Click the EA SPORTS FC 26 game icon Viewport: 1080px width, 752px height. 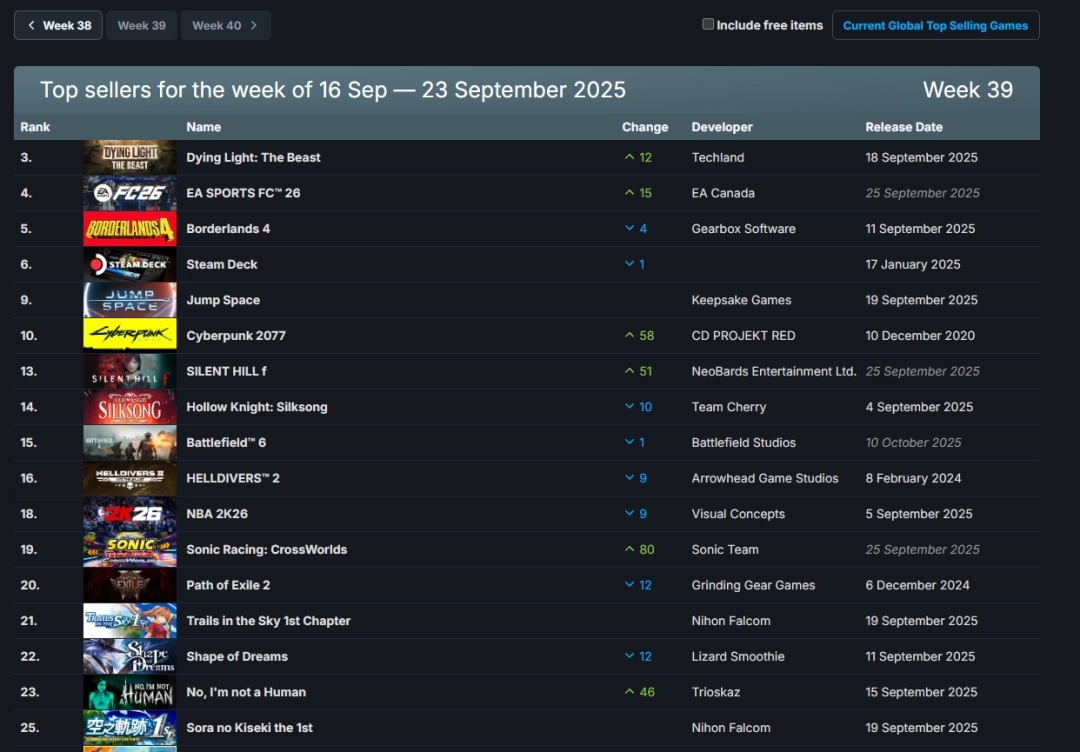(130, 193)
